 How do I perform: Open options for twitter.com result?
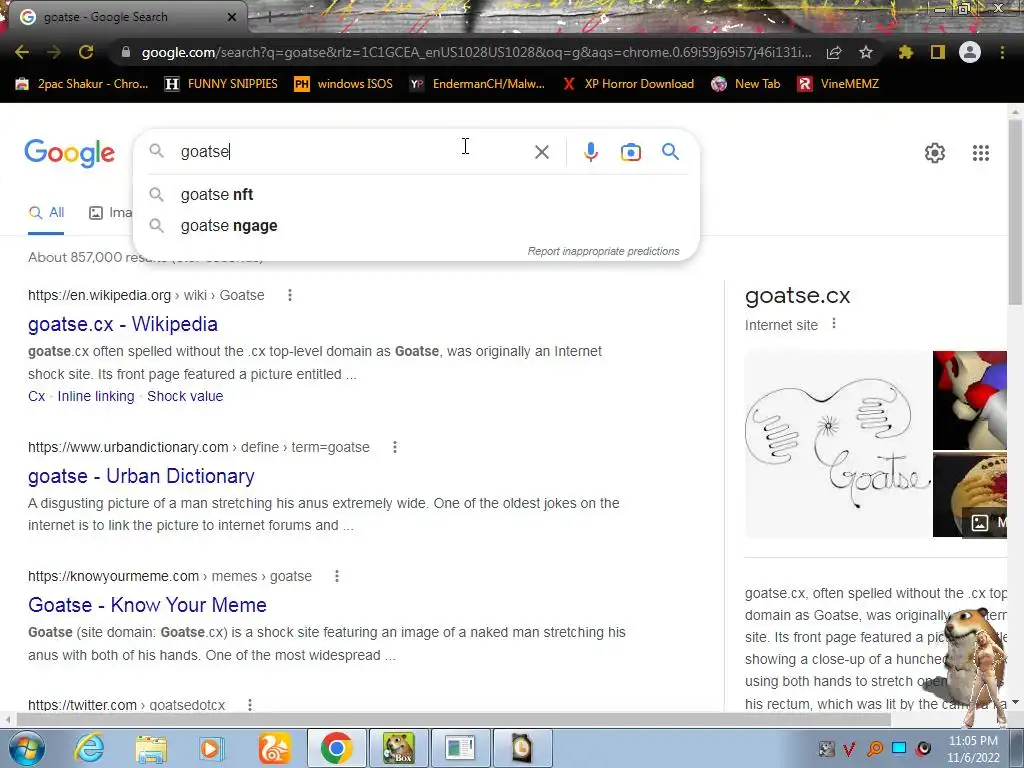[x=249, y=705]
